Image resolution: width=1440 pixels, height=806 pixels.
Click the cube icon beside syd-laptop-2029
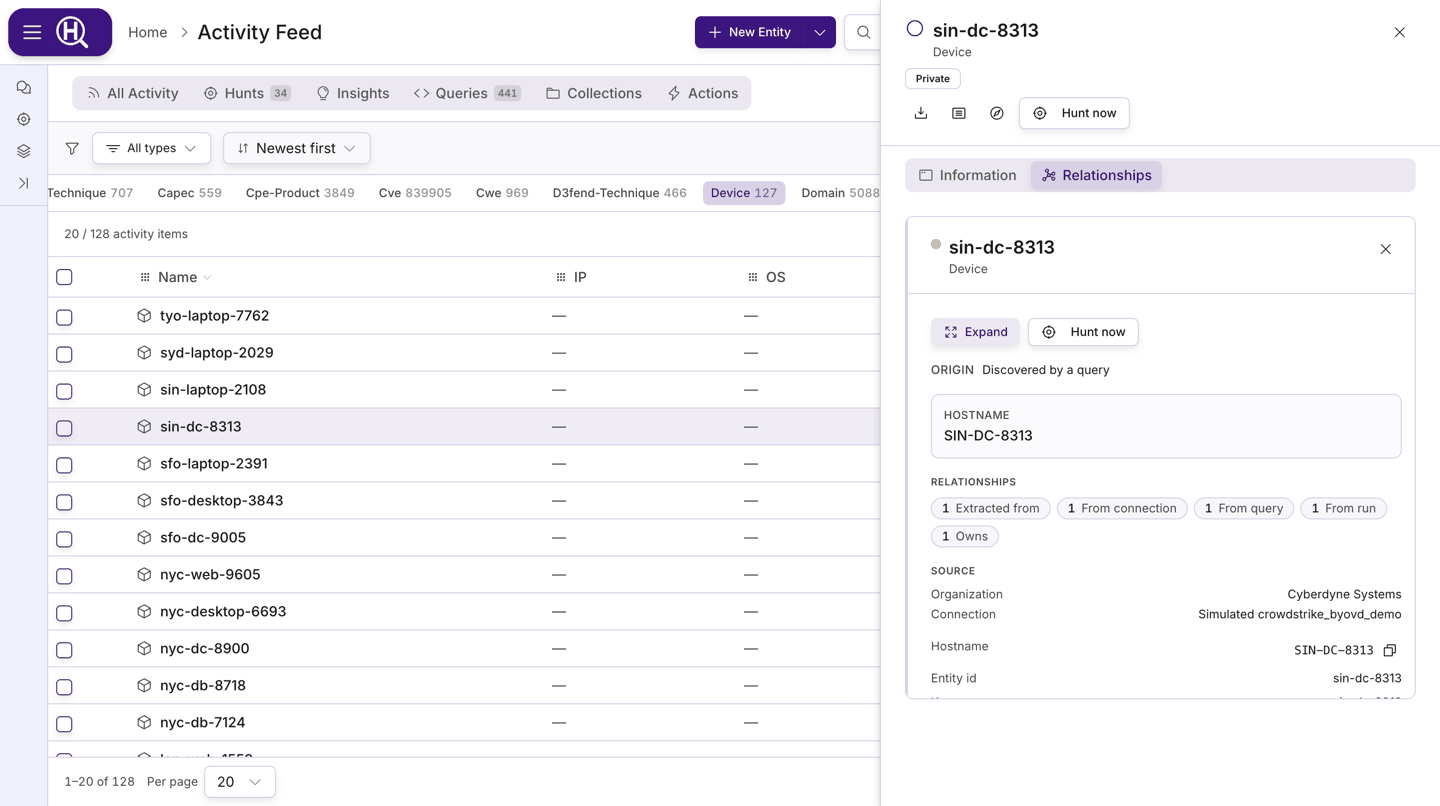144,353
